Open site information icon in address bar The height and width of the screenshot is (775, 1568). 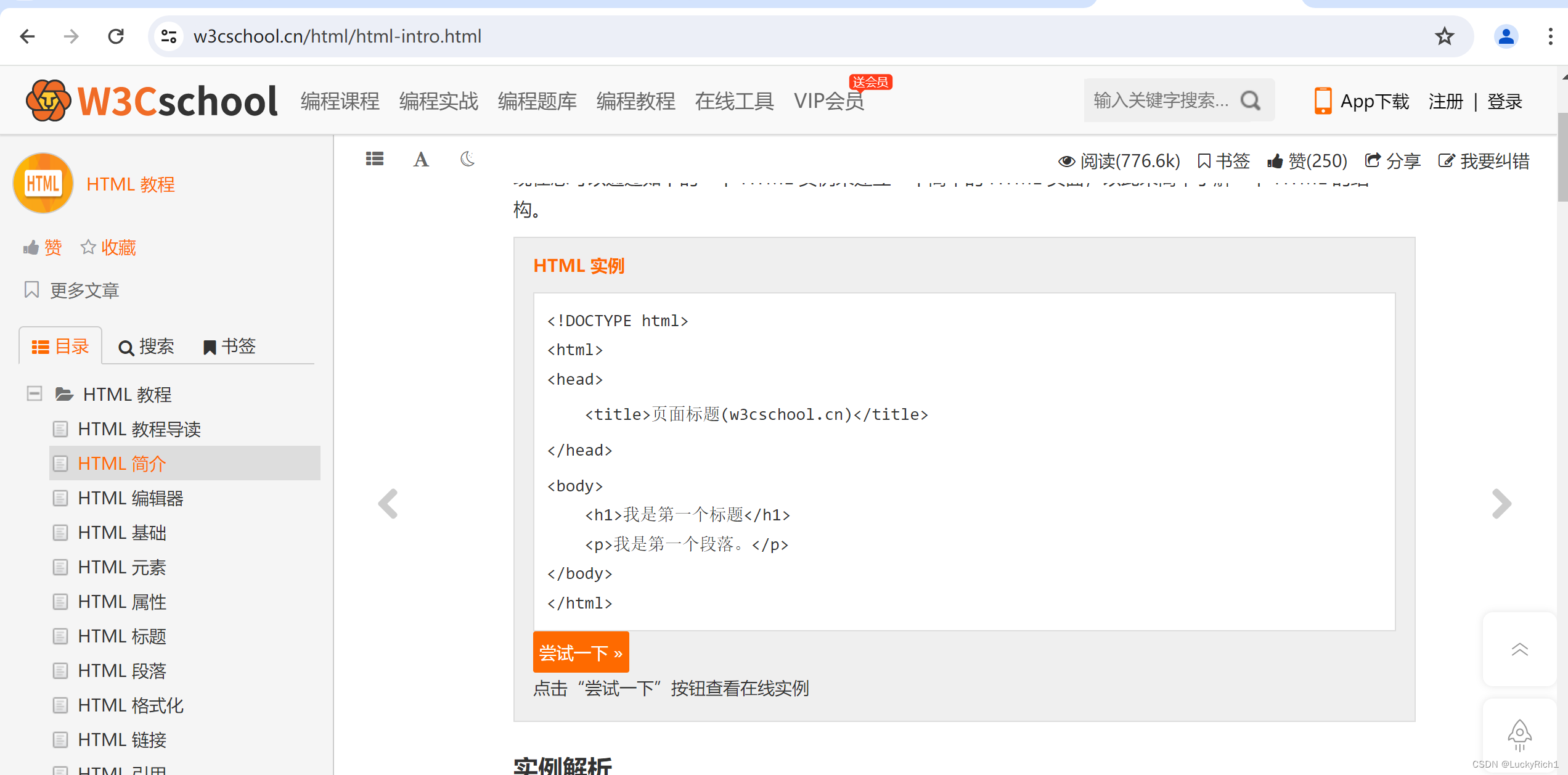pyautogui.click(x=169, y=36)
